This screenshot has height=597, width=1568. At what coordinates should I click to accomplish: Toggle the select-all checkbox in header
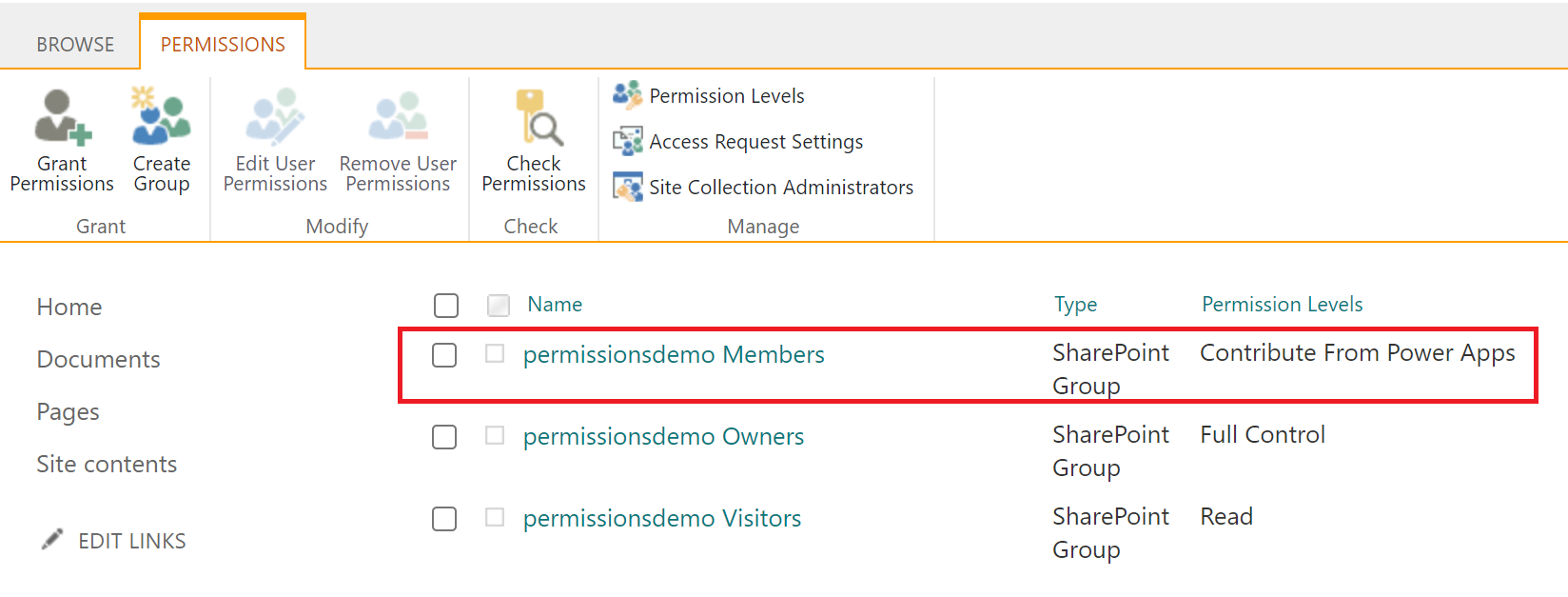[x=445, y=306]
